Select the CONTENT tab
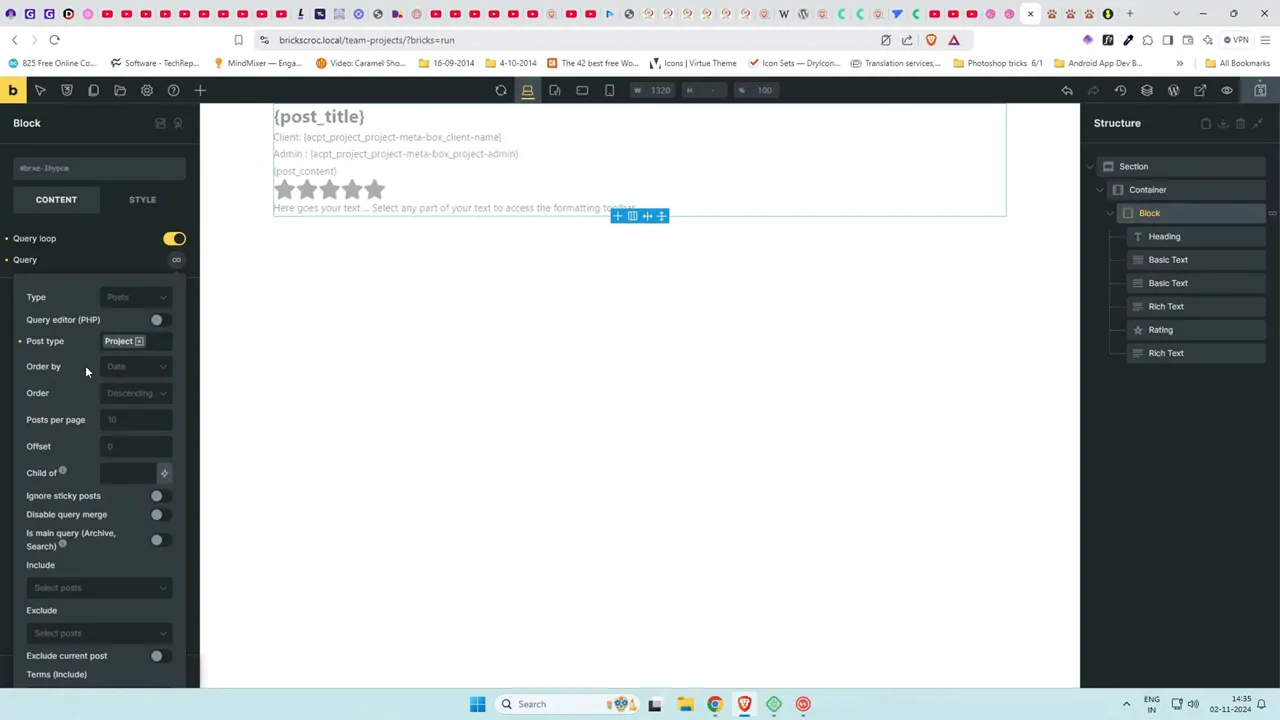The image size is (1280, 720). (56, 199)
